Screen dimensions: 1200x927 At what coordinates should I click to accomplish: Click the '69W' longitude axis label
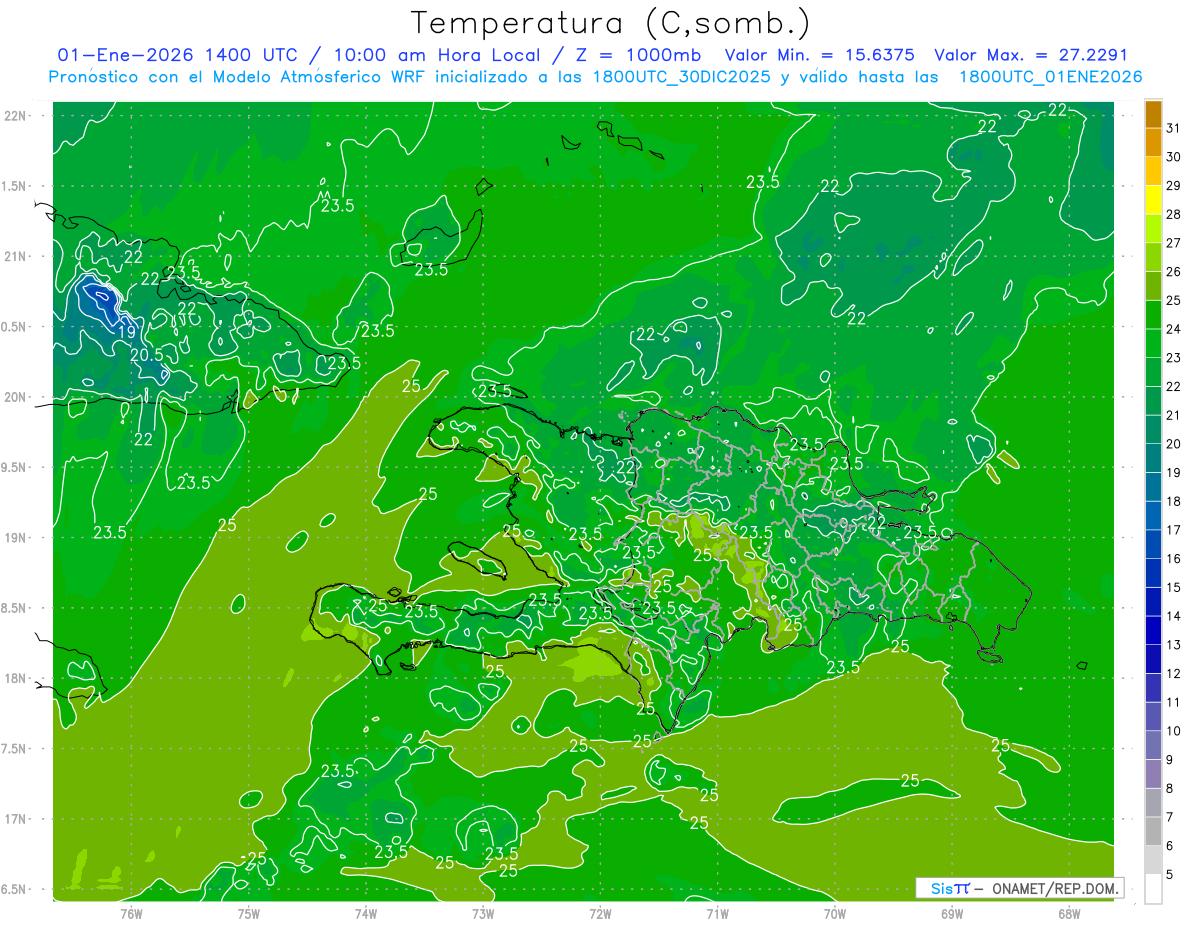point(952,914)
